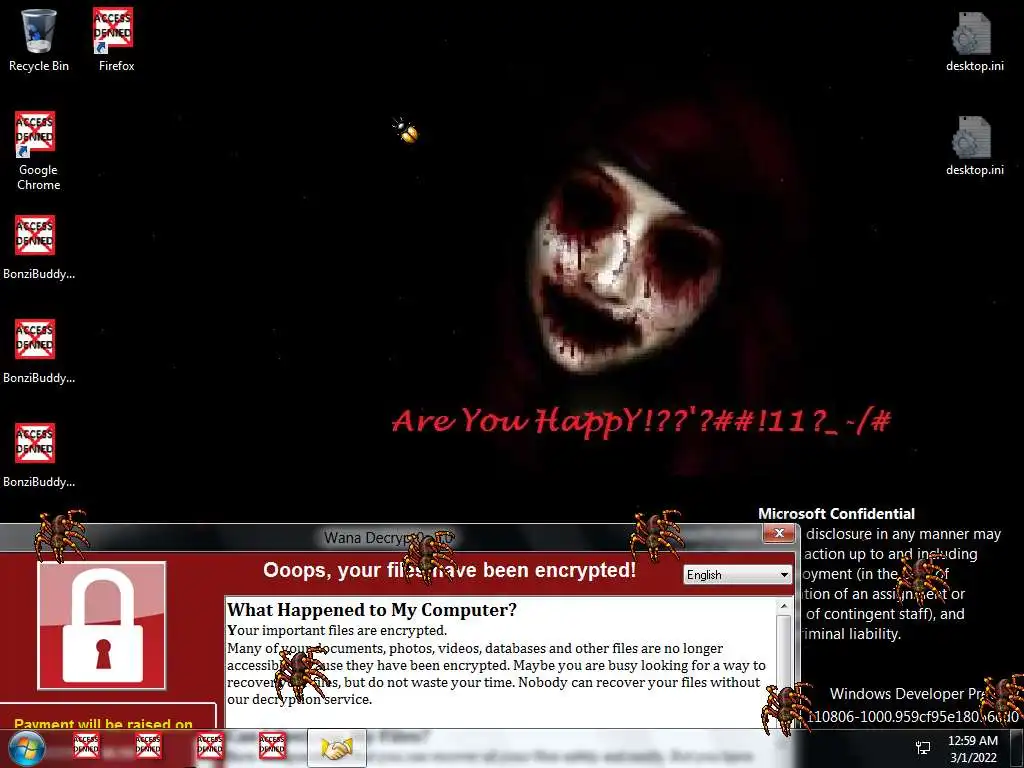Click the 3/1/2022 date in the tray

coord(973,758)
